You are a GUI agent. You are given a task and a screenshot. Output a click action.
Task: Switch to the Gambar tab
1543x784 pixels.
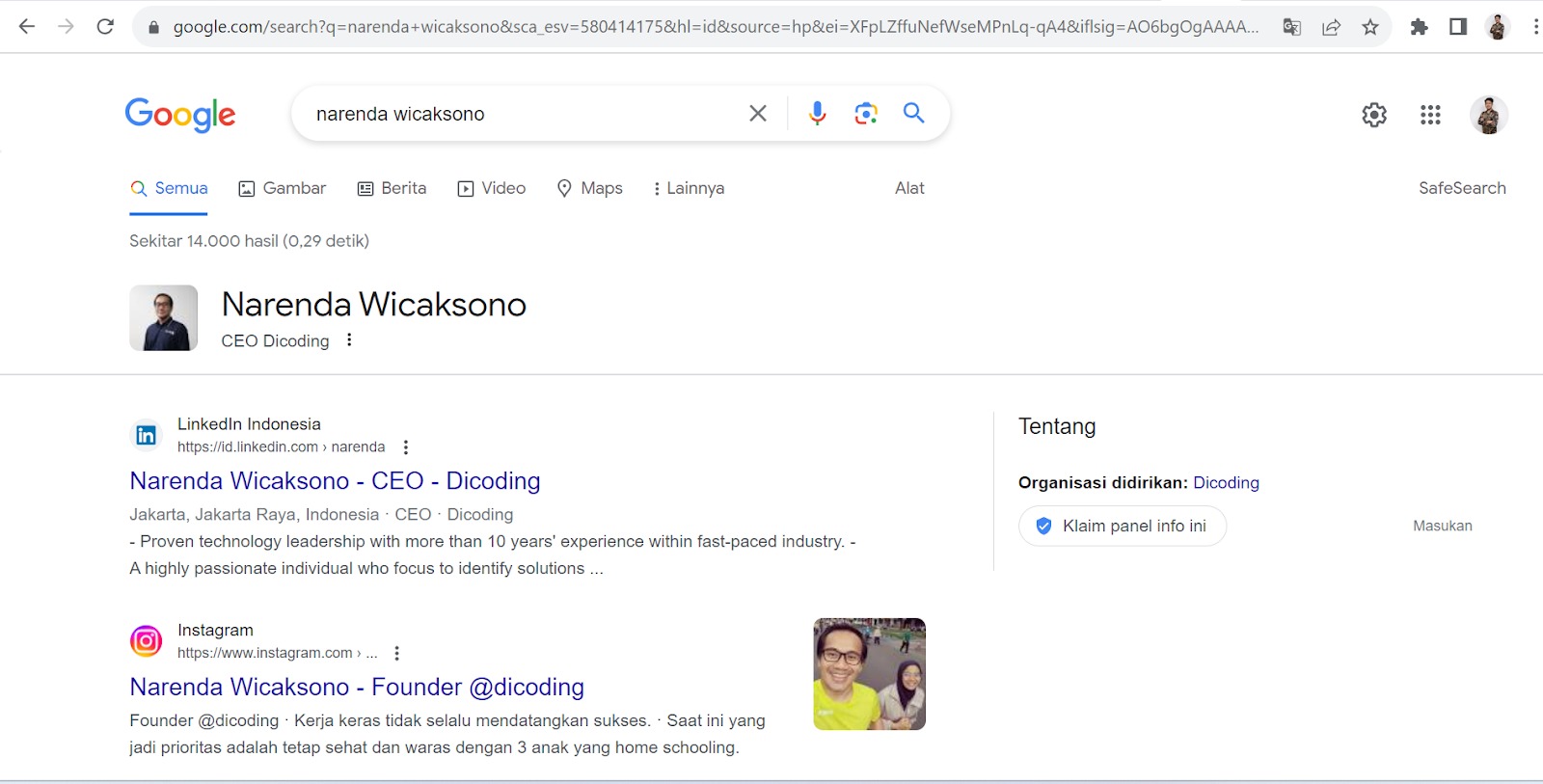283,188
